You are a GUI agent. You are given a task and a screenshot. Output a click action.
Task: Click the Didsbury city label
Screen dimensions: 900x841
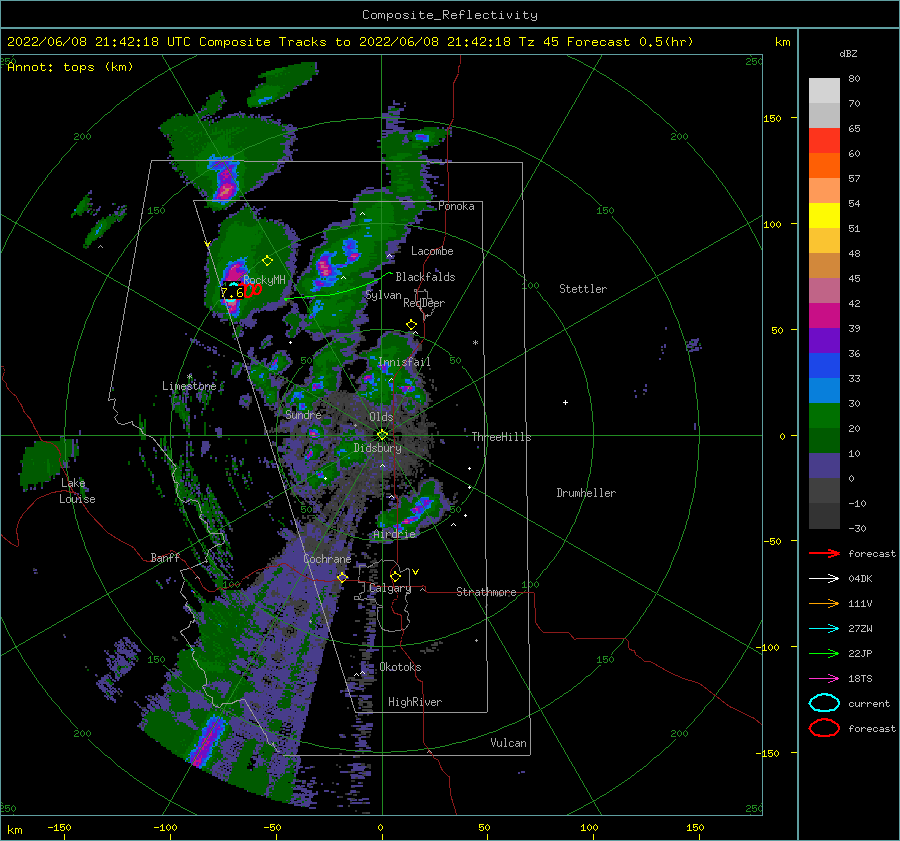(x=378, y=448)
